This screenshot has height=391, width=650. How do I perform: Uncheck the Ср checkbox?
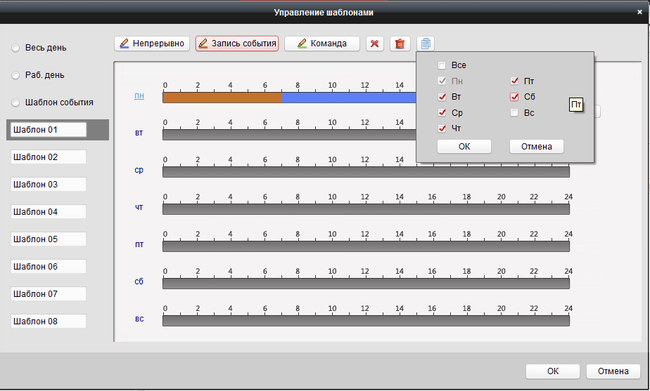(442, 113)
